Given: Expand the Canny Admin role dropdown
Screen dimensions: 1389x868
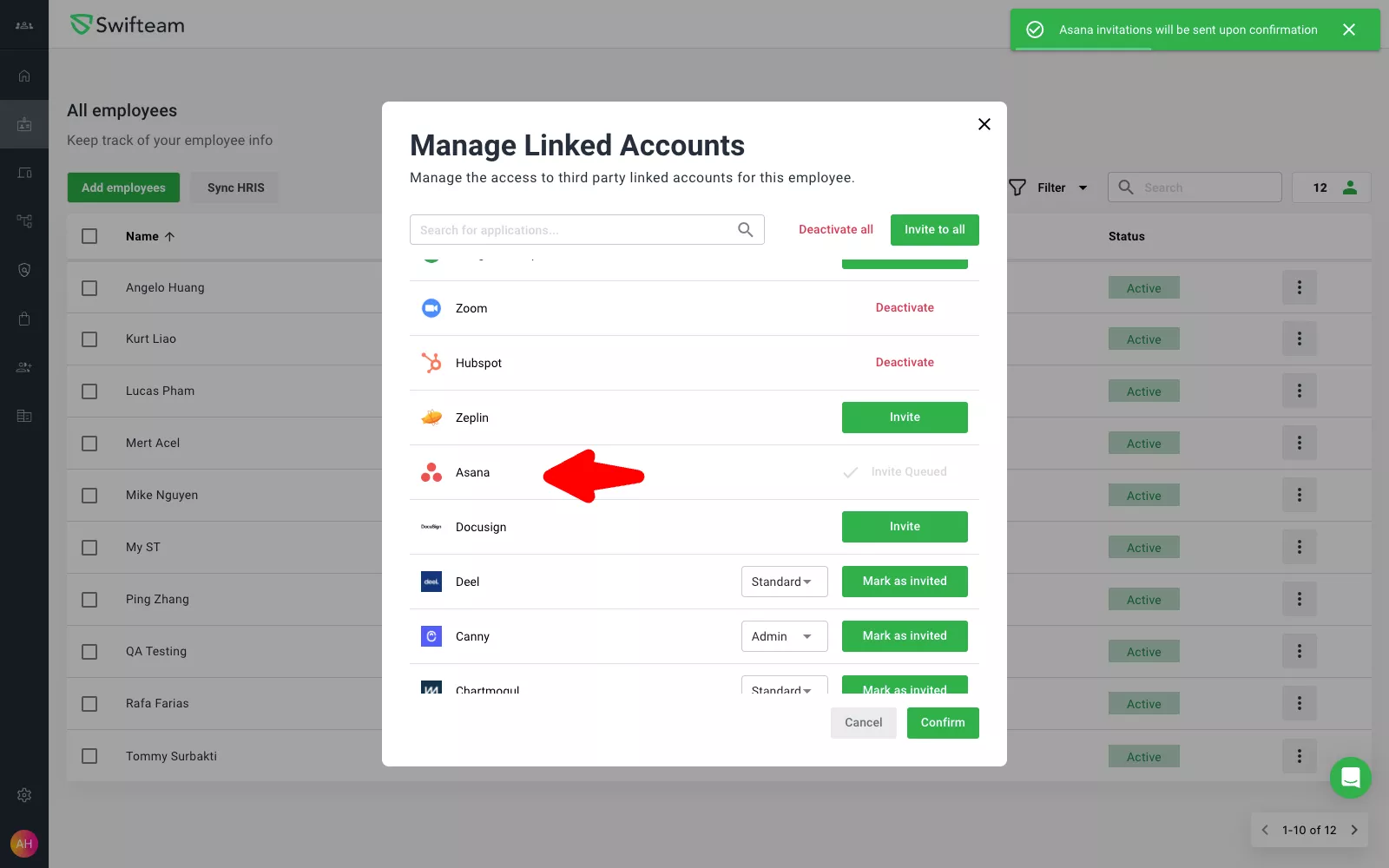Looking at the screenshot, I should click(784, 636).
